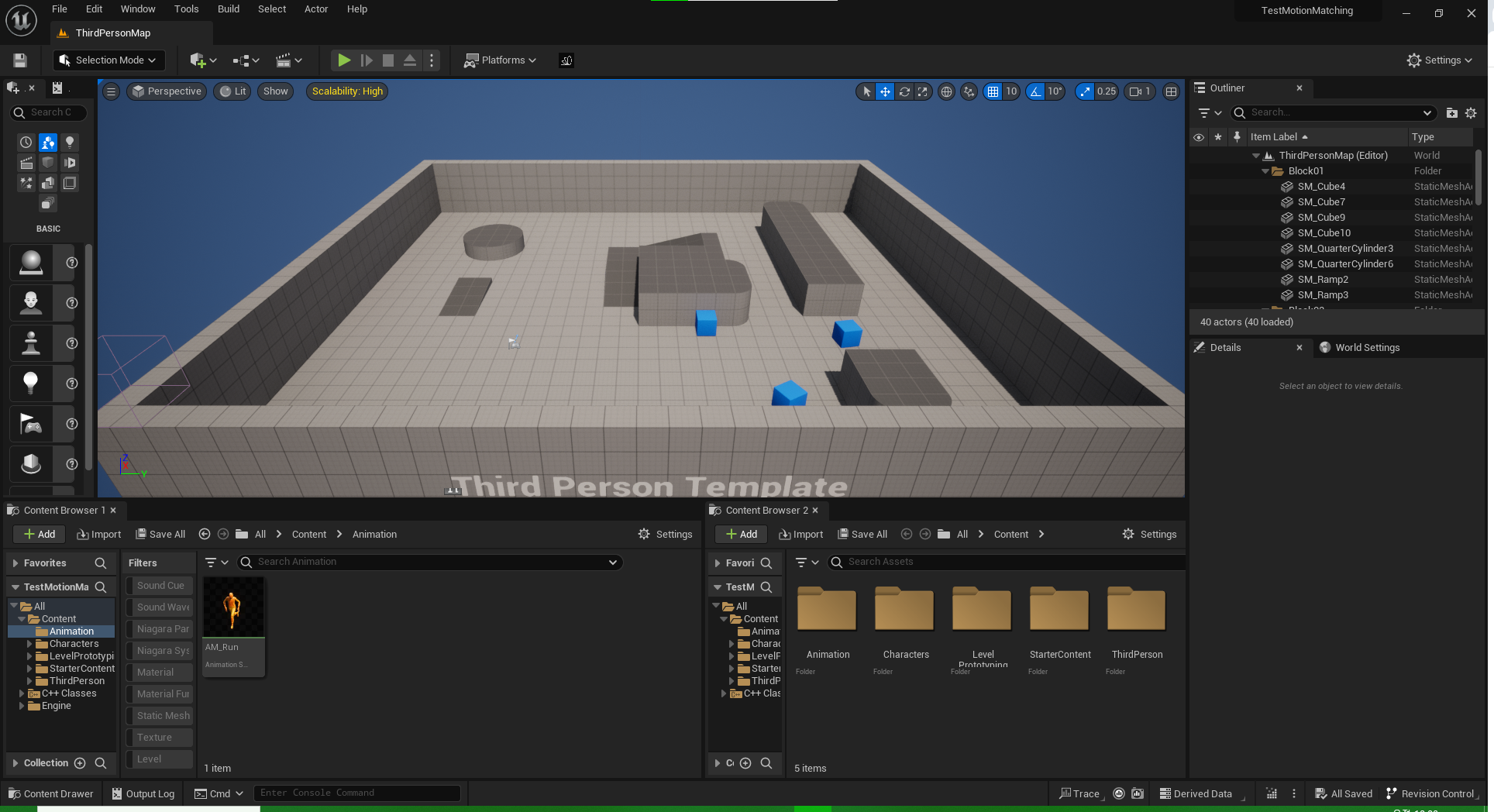Image resolution: width=1494 pixels, height=812 pixels.
Task: Select the Shapes cube category in Place Actors
Action: pyautogui.click(x=48, y=163)
